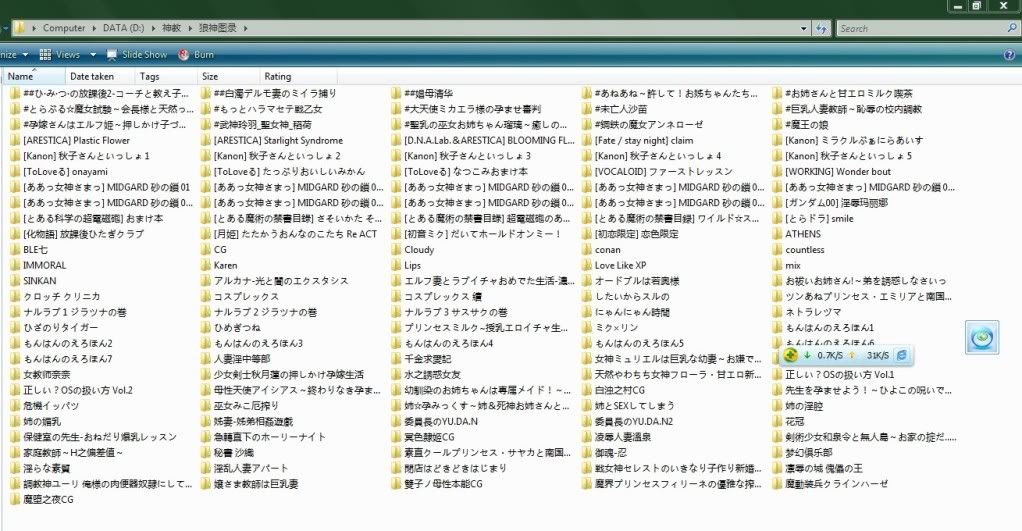Select the [Fate / stay night] claim folder icon
This screenshot has width=1022, height=531.
click(x=587, y=140)
